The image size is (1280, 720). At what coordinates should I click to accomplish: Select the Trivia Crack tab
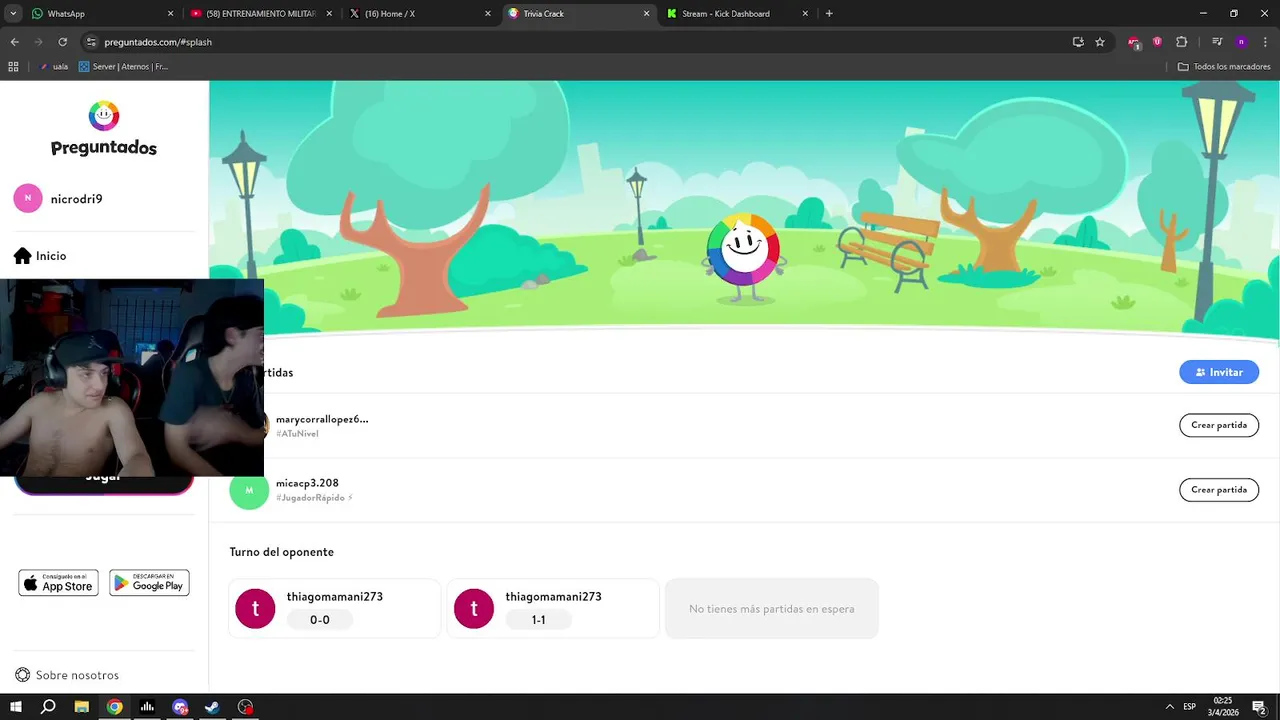[x=578, y=14]
